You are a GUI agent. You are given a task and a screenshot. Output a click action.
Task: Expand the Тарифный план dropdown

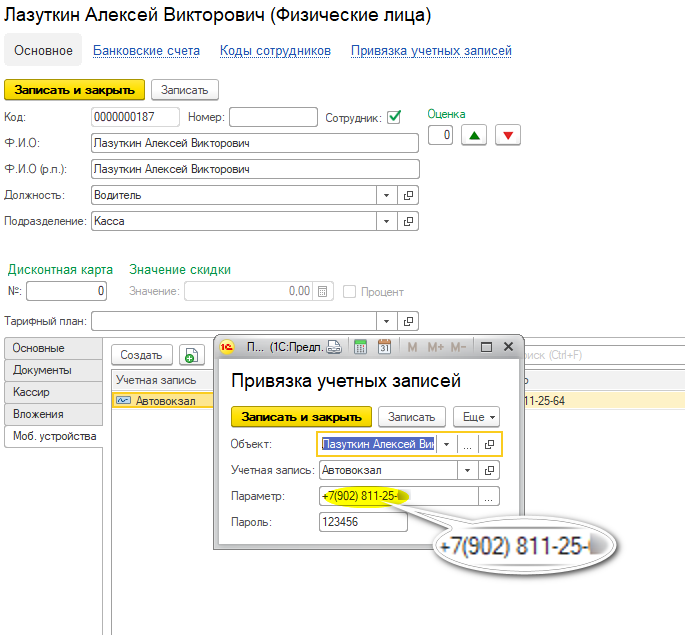(x=387, y=322)
